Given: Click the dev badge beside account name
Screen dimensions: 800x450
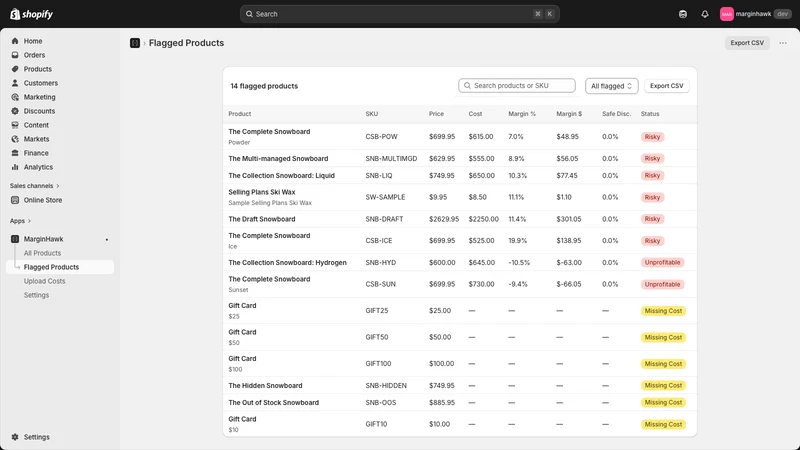Looking at the screenshot, I should 782,14.
